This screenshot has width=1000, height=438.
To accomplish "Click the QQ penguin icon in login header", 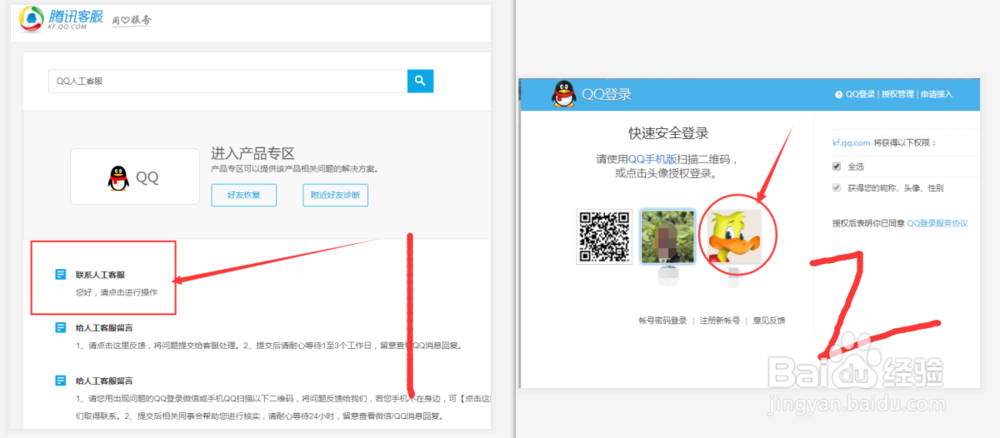I will tap(564, 94).
